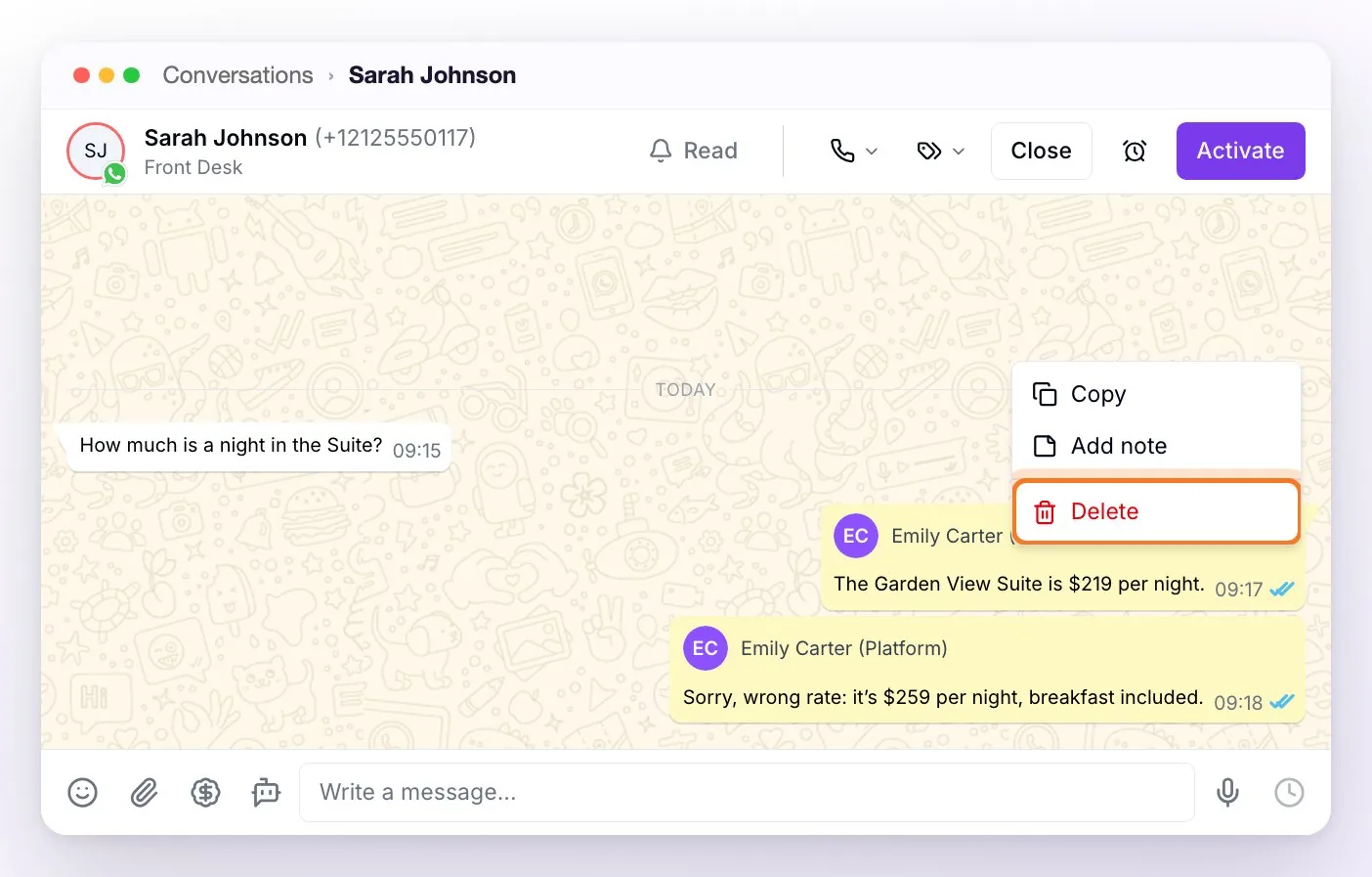Open the chatbot icon in composer
This screenshot has height=877, width=1372.
tap(266, 792)
